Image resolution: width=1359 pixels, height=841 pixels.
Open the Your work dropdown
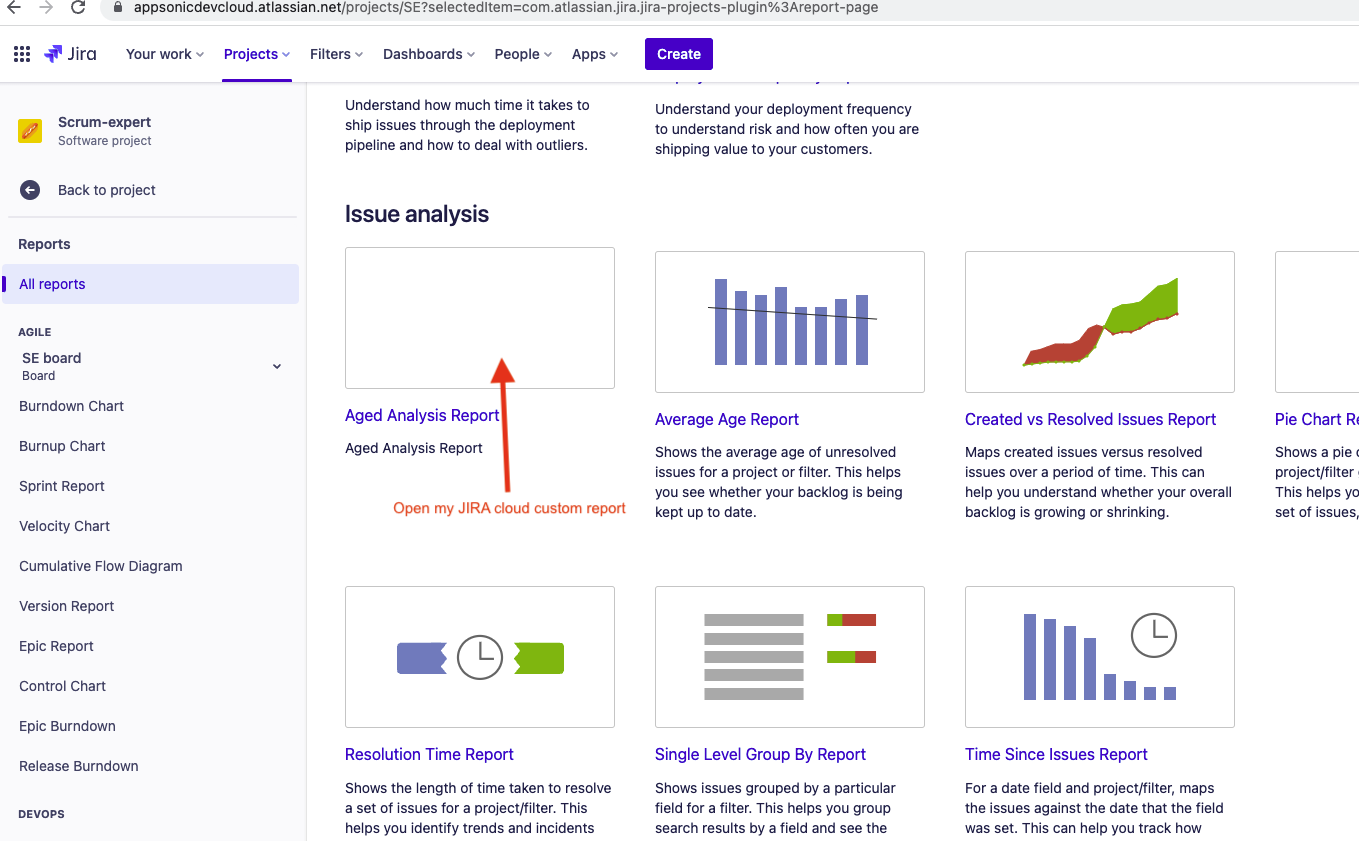(165, 54)
